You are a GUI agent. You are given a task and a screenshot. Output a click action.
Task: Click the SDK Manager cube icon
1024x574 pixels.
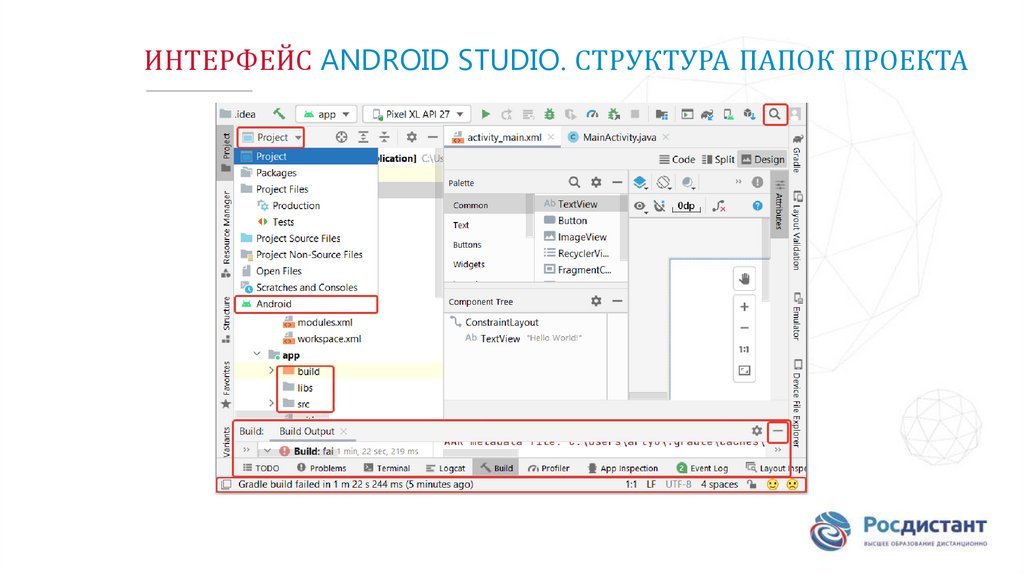coord(748,114)
